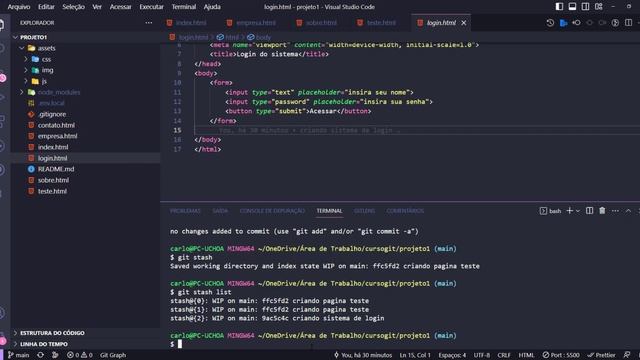
Task: Close the login.html editor tab
Action: tap(464, 23)
